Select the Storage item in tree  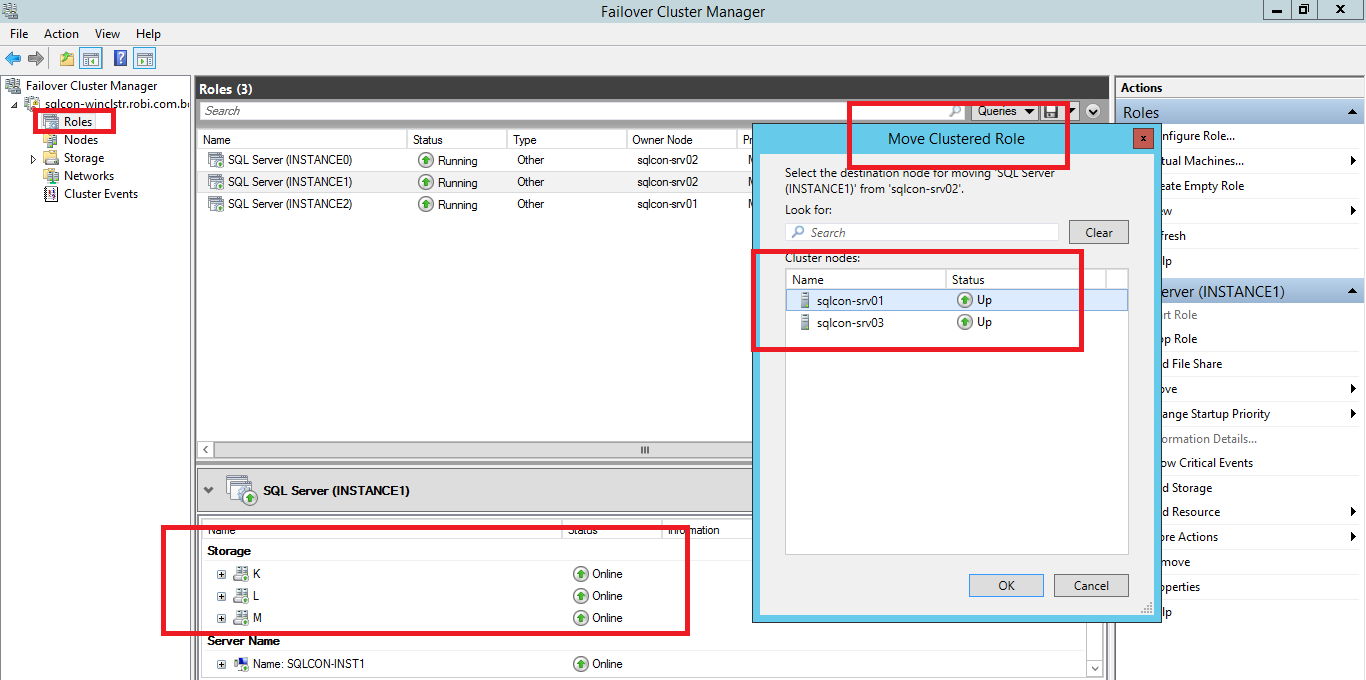click(x=84, y=158)
